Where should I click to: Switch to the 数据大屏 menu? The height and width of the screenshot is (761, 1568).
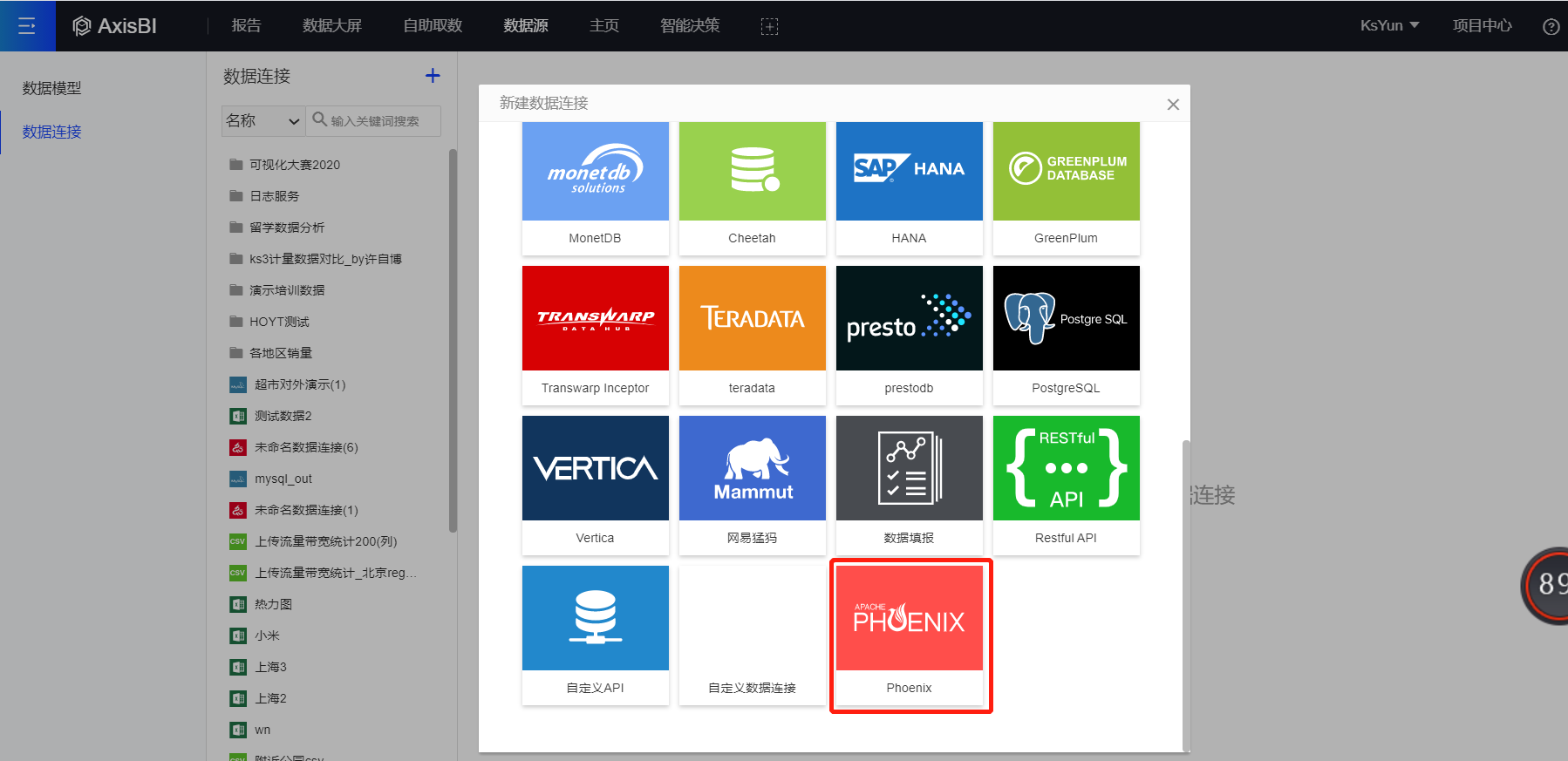[x=331, y=25]
